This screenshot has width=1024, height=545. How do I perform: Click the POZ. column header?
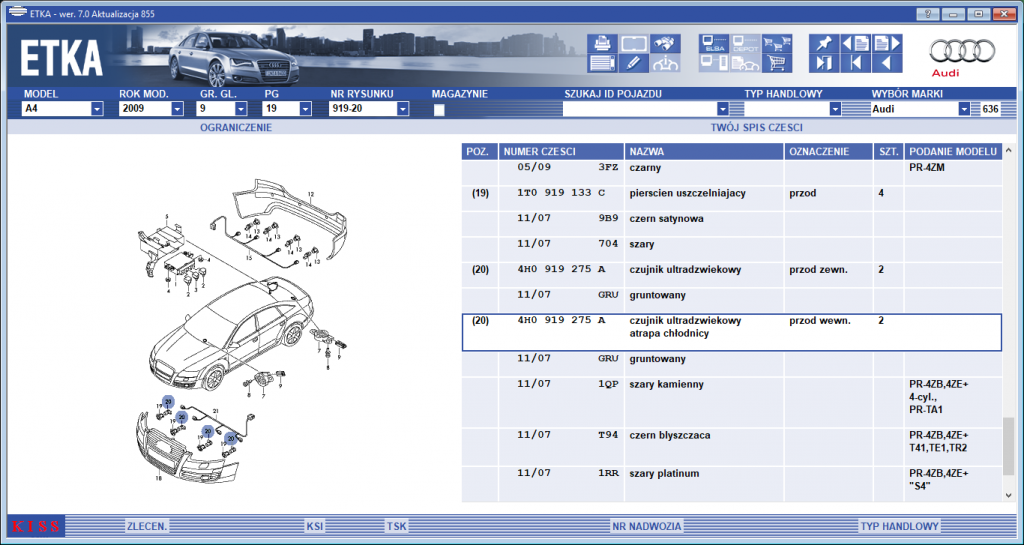click(x=480, y=151)
